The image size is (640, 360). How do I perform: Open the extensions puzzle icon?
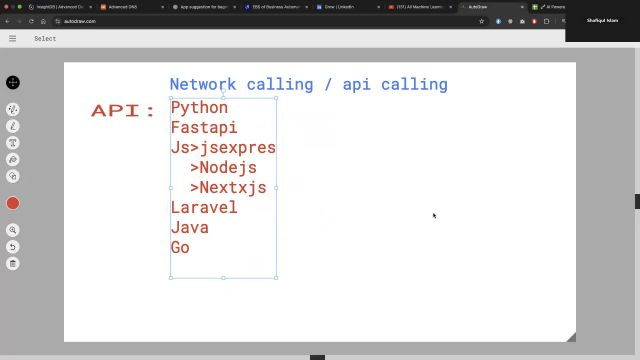click(547, 21)
